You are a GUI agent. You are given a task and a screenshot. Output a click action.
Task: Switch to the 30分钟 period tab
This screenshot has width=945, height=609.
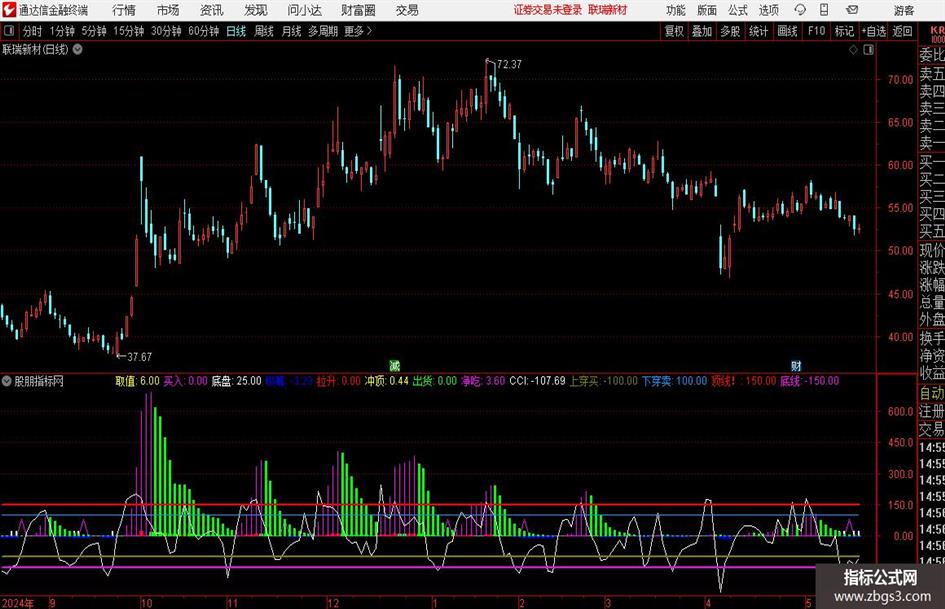166,31
